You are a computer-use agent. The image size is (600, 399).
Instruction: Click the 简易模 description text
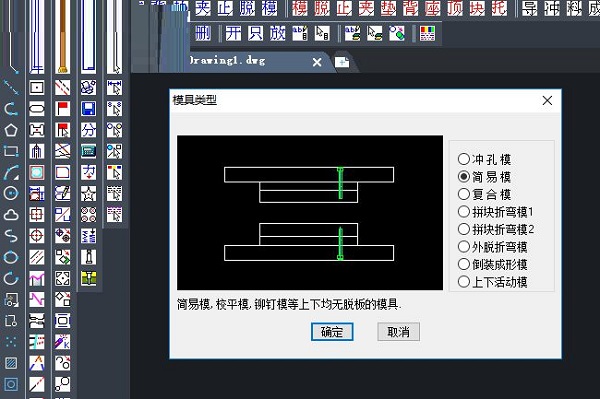(289, 305)
